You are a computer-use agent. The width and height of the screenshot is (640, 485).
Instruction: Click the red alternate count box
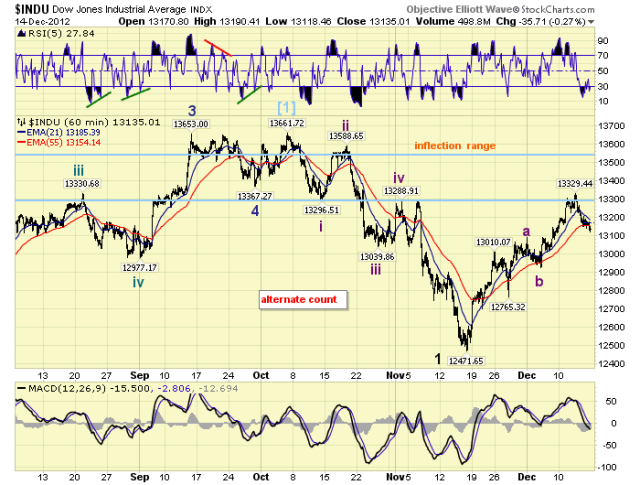(x=303, y=300)
